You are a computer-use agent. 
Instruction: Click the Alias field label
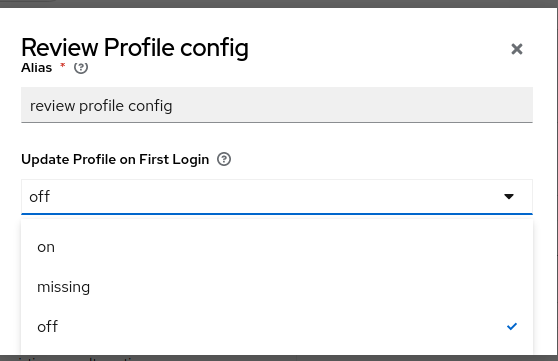click(x=37, y=67)
